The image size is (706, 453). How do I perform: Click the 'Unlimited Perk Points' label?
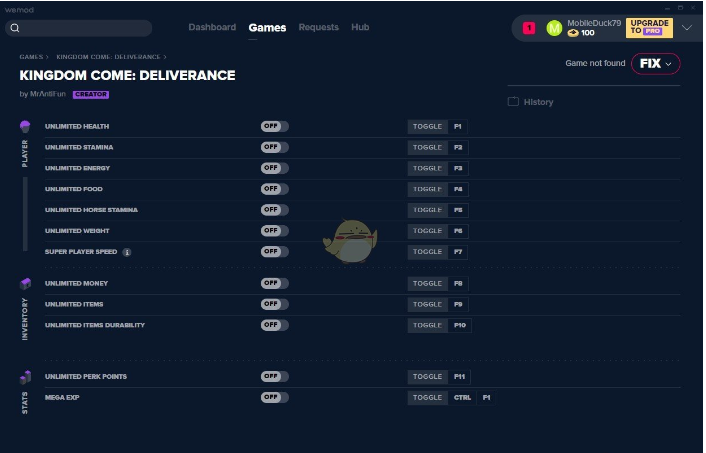(x=86, y=376)
